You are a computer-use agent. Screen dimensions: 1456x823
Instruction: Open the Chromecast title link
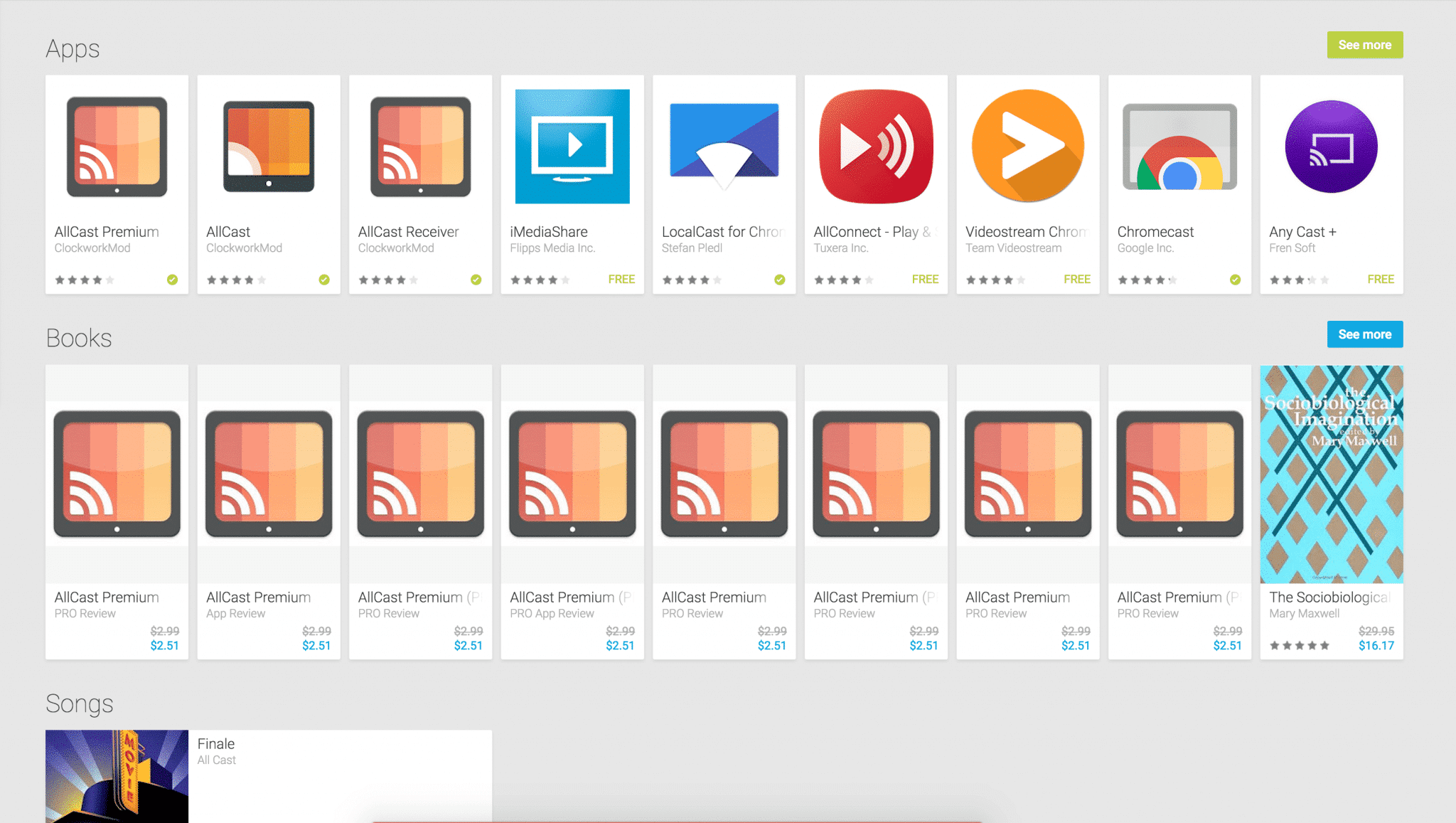pos(1155,232)
